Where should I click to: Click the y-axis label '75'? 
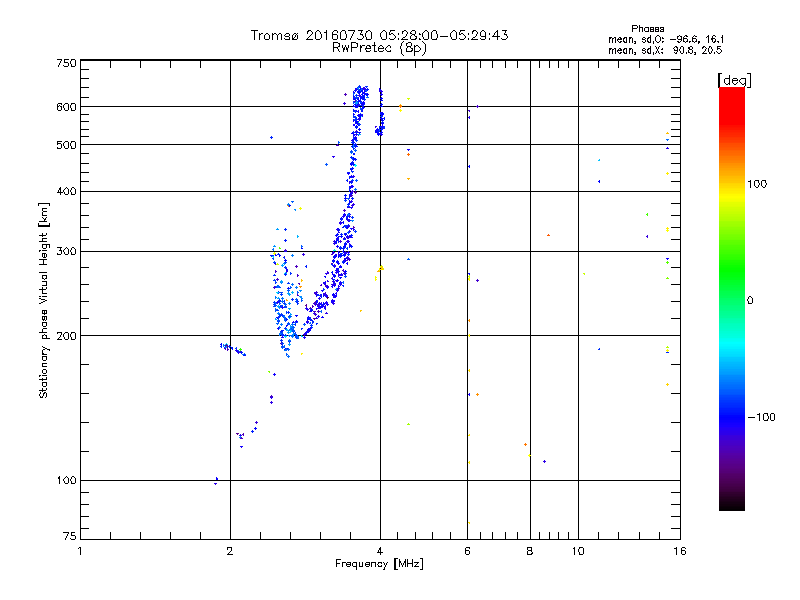click(70, 536)
